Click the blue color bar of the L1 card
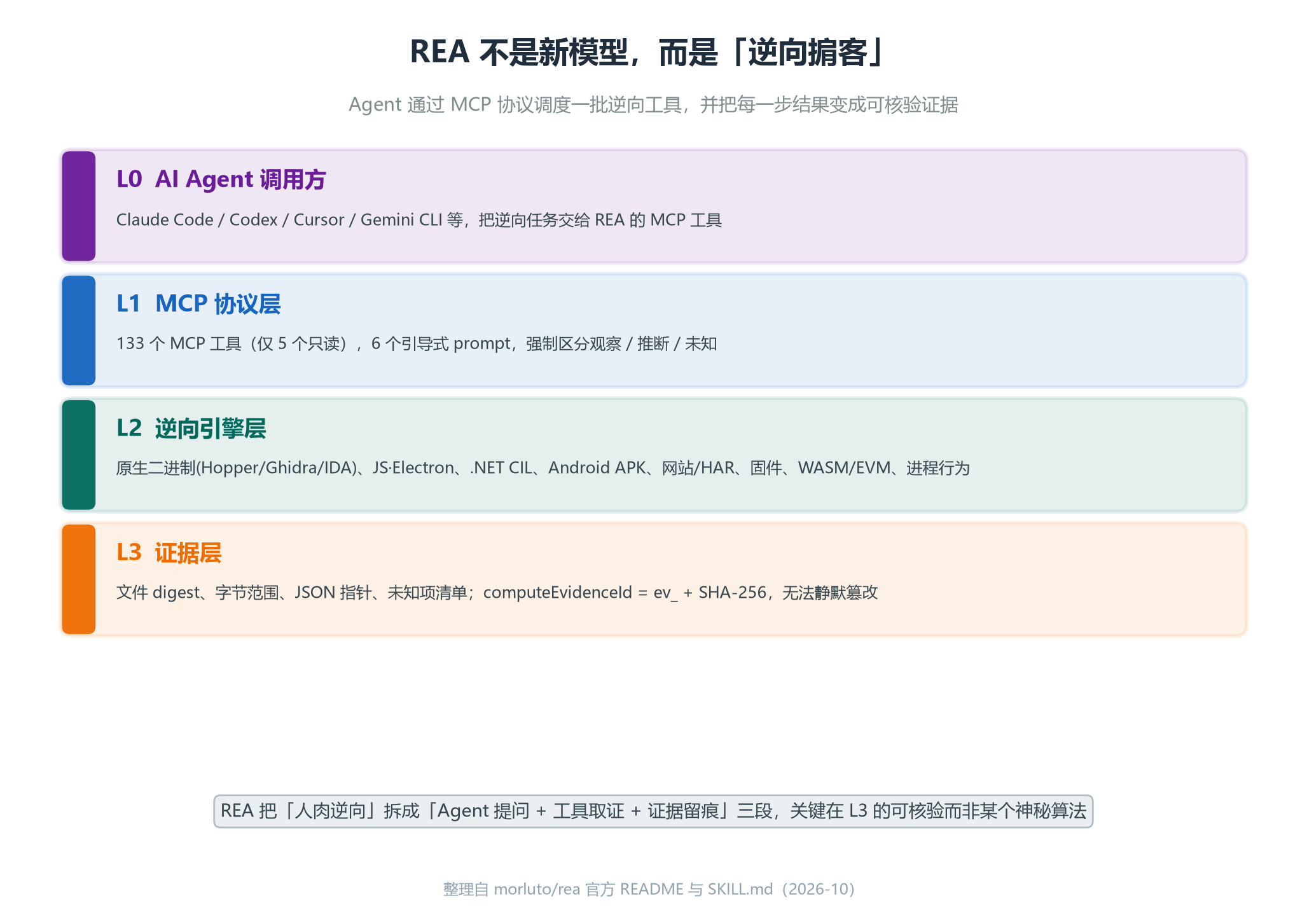1307x924 pixels. 79,331
